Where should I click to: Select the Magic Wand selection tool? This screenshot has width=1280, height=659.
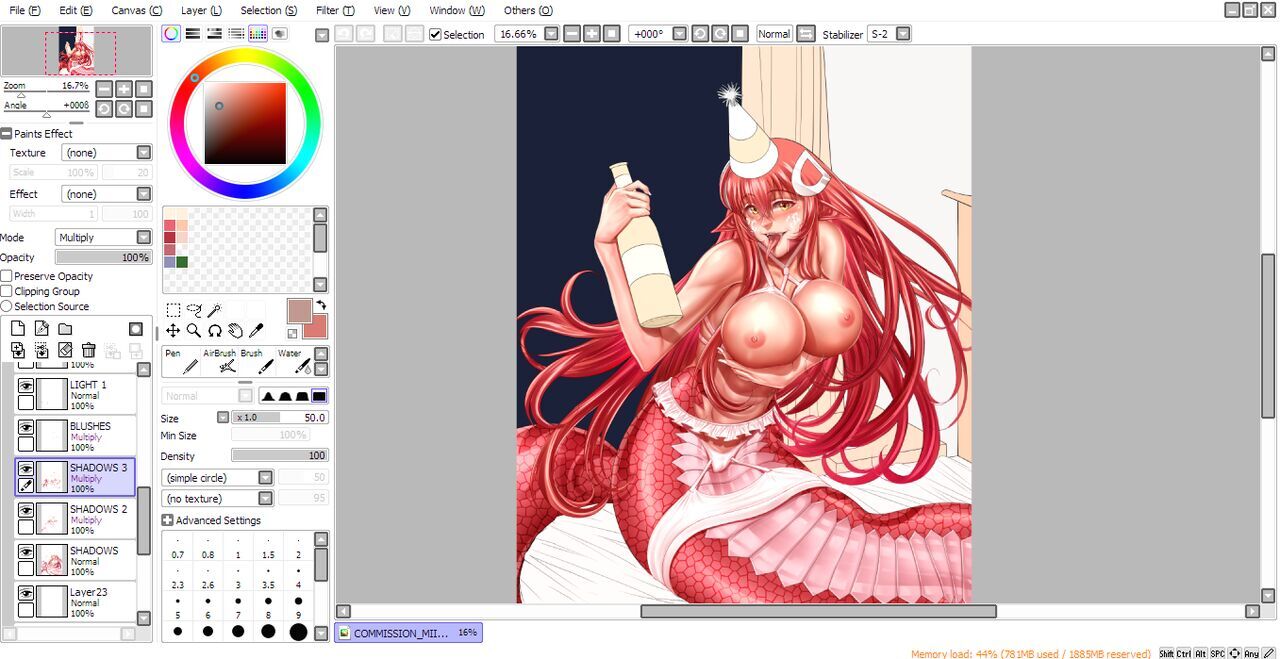pyautogui.click(x=214, y=310)
